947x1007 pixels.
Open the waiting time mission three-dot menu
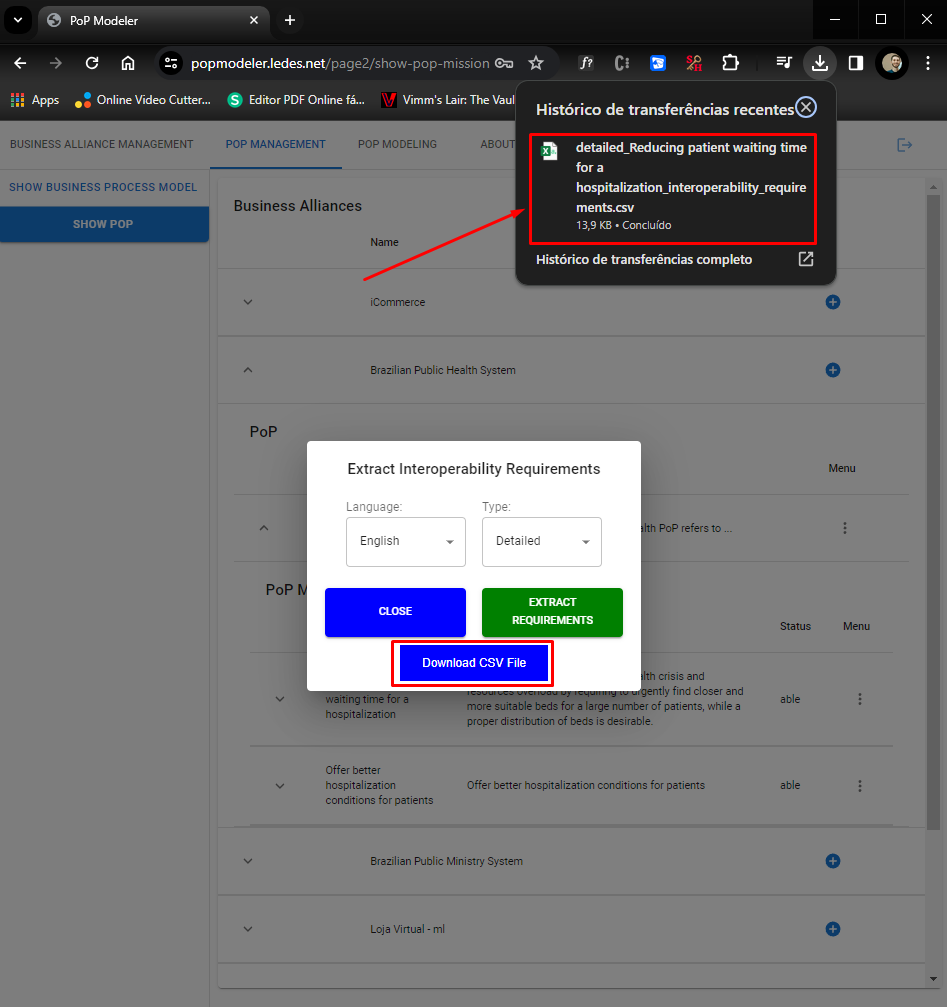(860, 699)
